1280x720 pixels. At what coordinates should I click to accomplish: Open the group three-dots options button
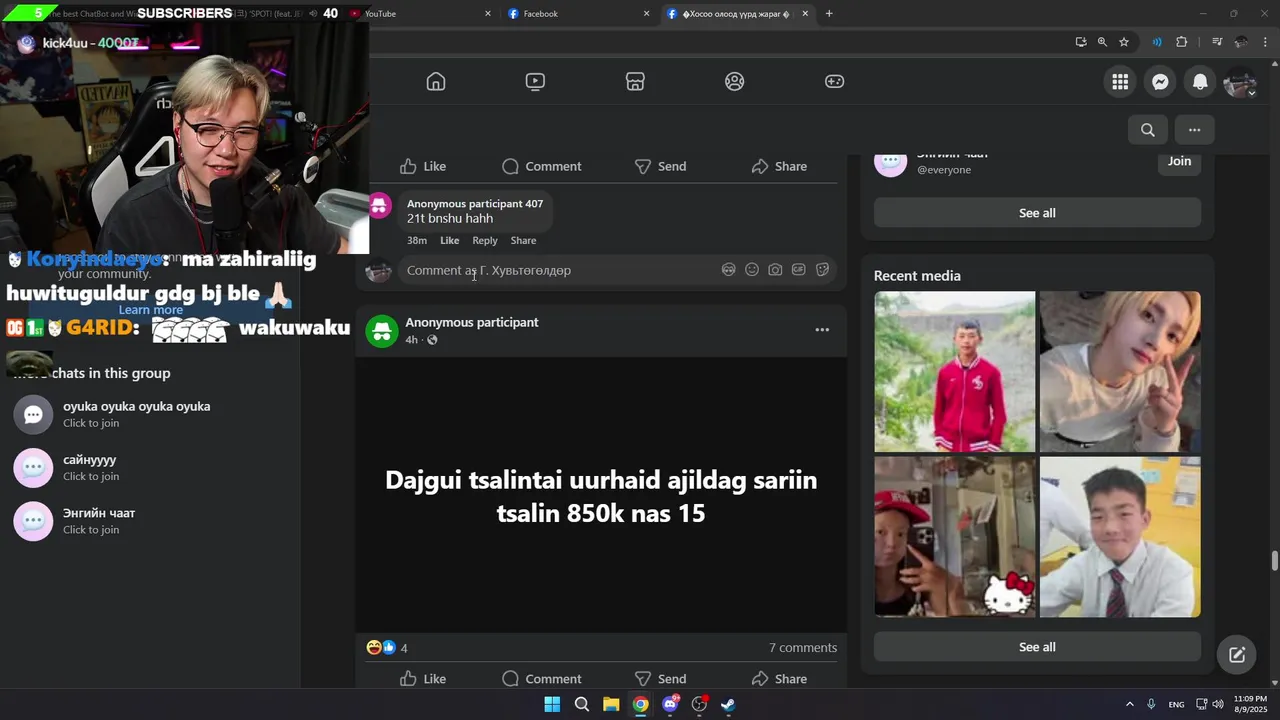click(1194, 129)
